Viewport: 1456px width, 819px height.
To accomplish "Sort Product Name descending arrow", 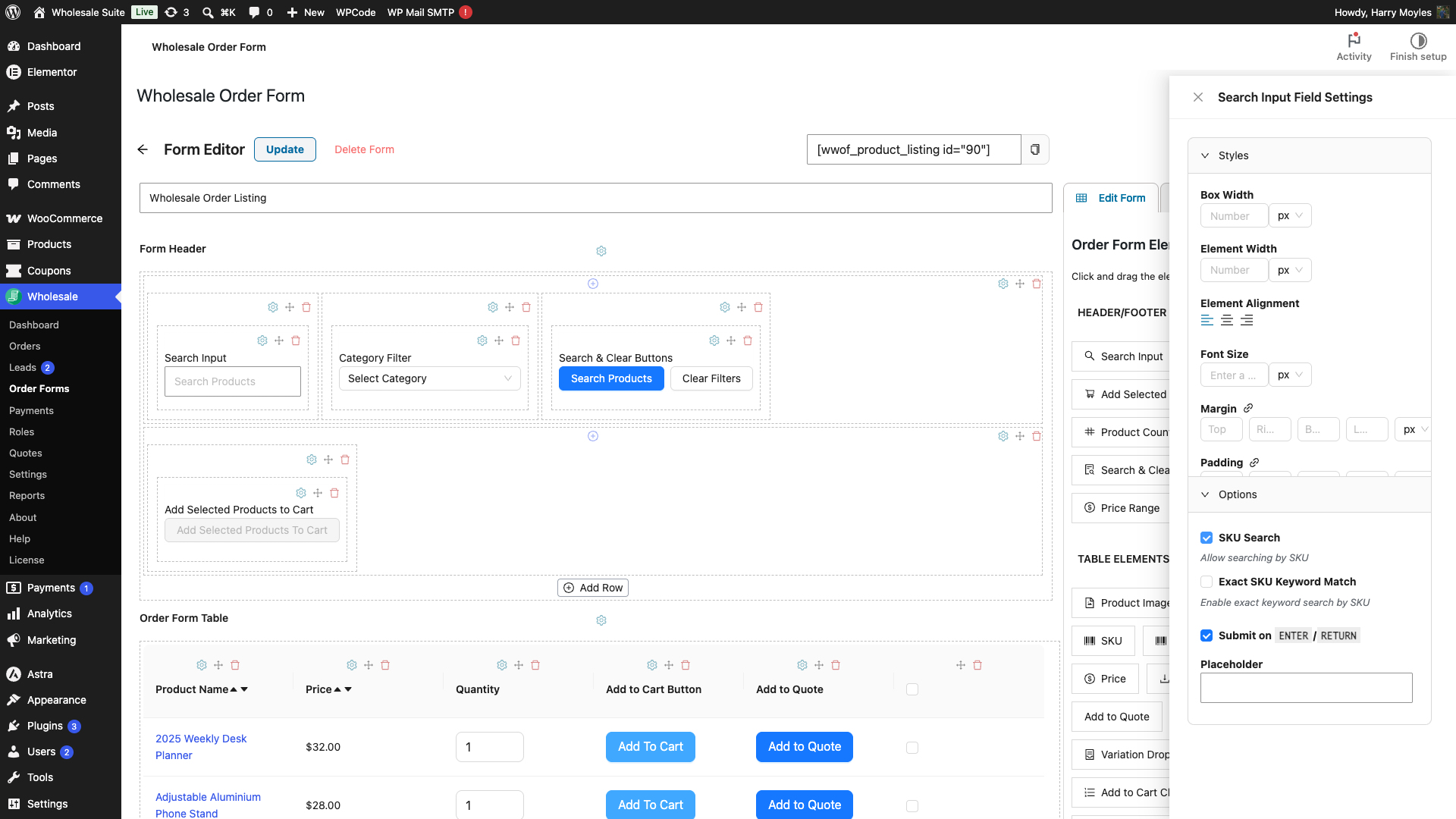I will tap(244, 689).
